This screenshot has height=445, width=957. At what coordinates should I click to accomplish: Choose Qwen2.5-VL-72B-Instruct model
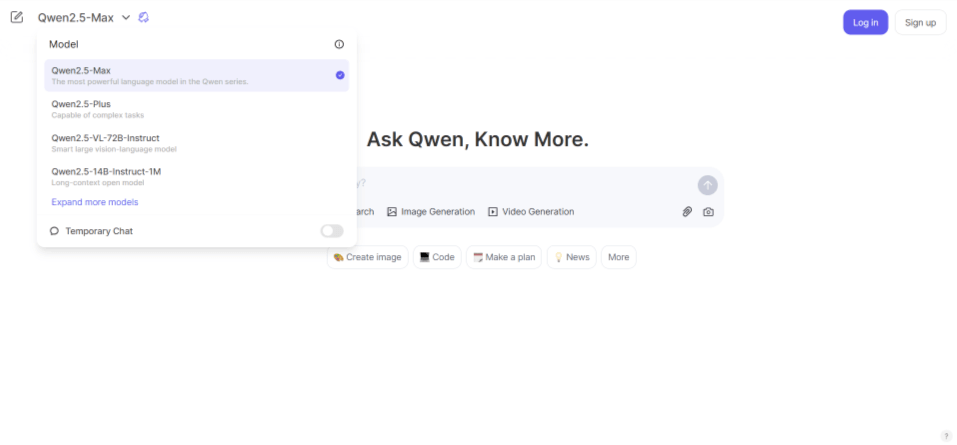pyautogui.click(x=197, y=143)
